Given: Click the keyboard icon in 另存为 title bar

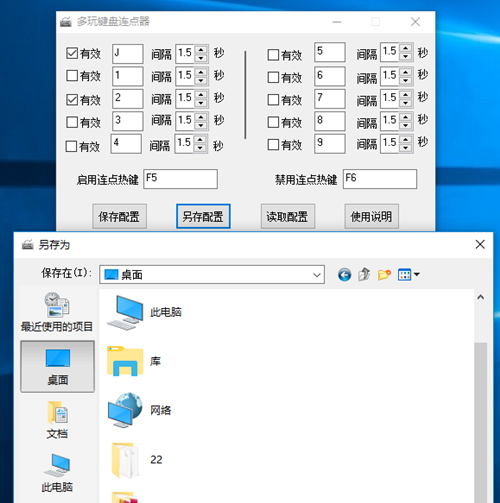Looking at the screenshot, I should pos(28,245).
